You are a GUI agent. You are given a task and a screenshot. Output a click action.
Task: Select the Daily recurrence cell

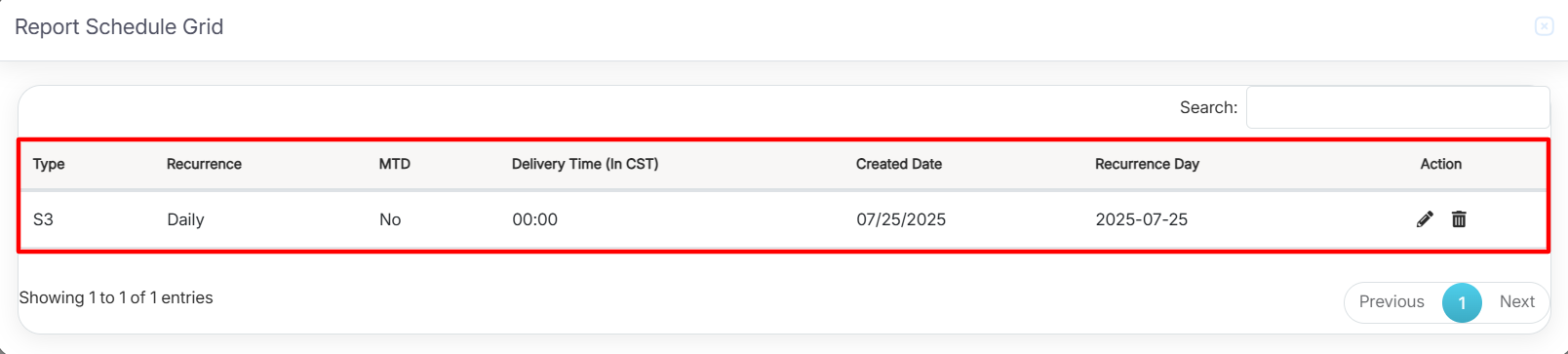point(185,219)
